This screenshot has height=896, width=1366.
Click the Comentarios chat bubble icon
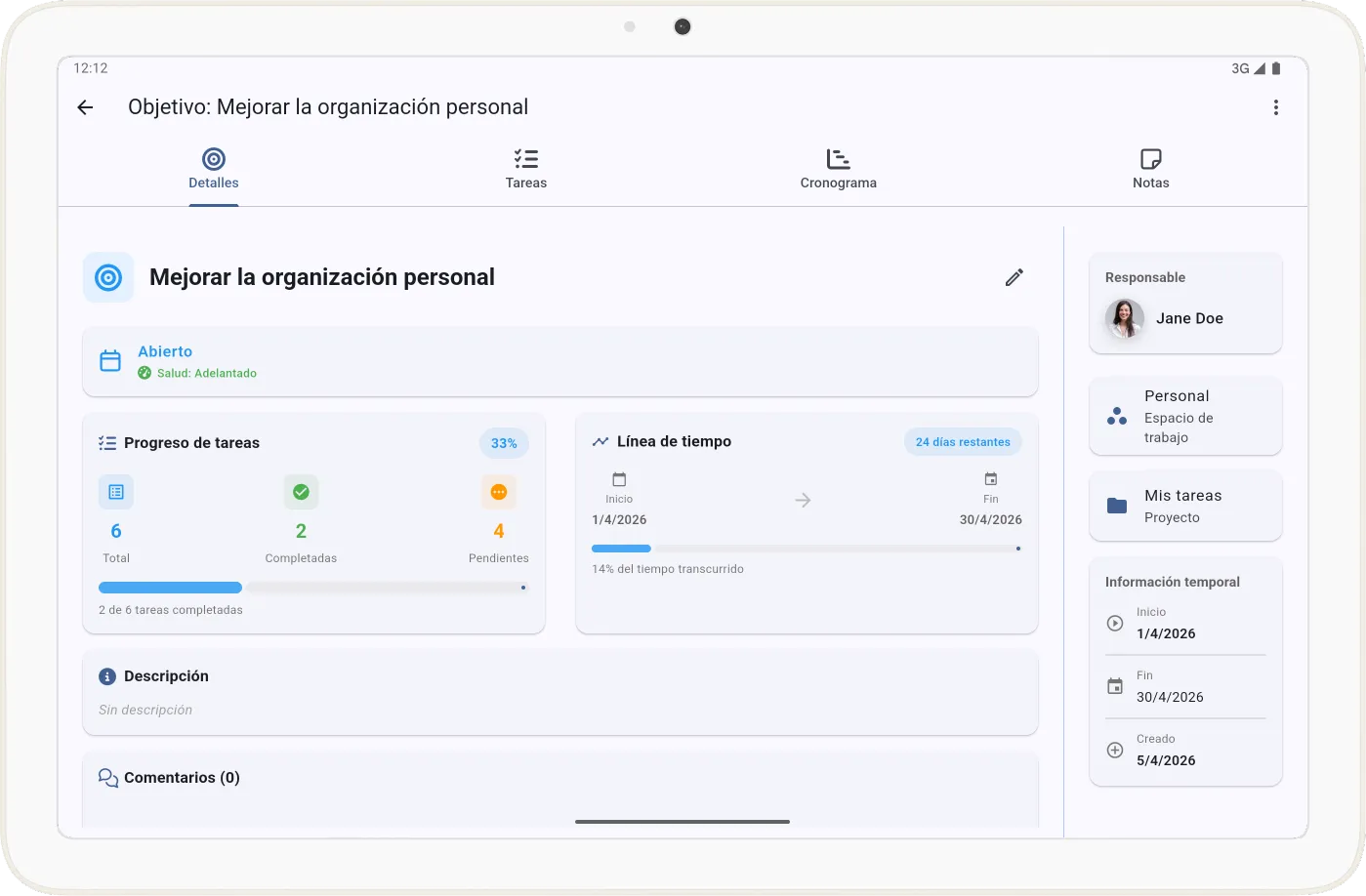tap(108, 778)
